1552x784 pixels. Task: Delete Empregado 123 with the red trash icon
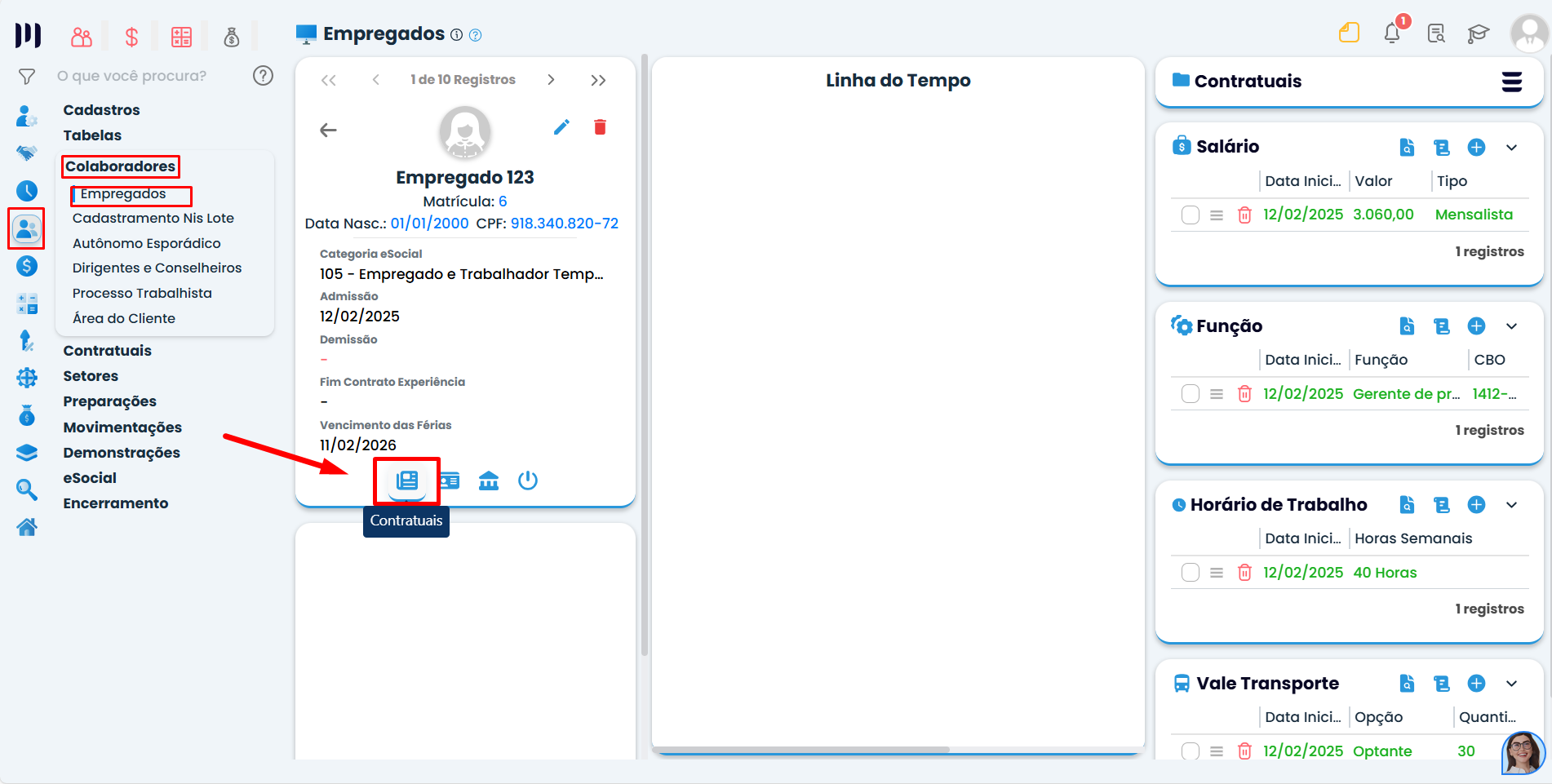coord(600,127)
